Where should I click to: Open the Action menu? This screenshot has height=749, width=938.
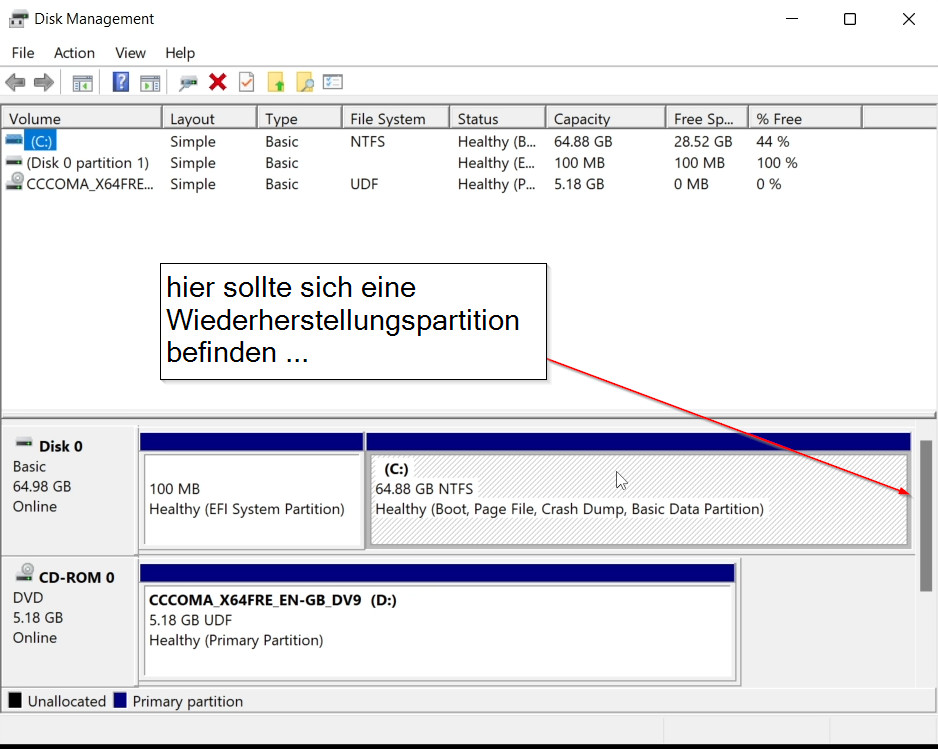74,53
